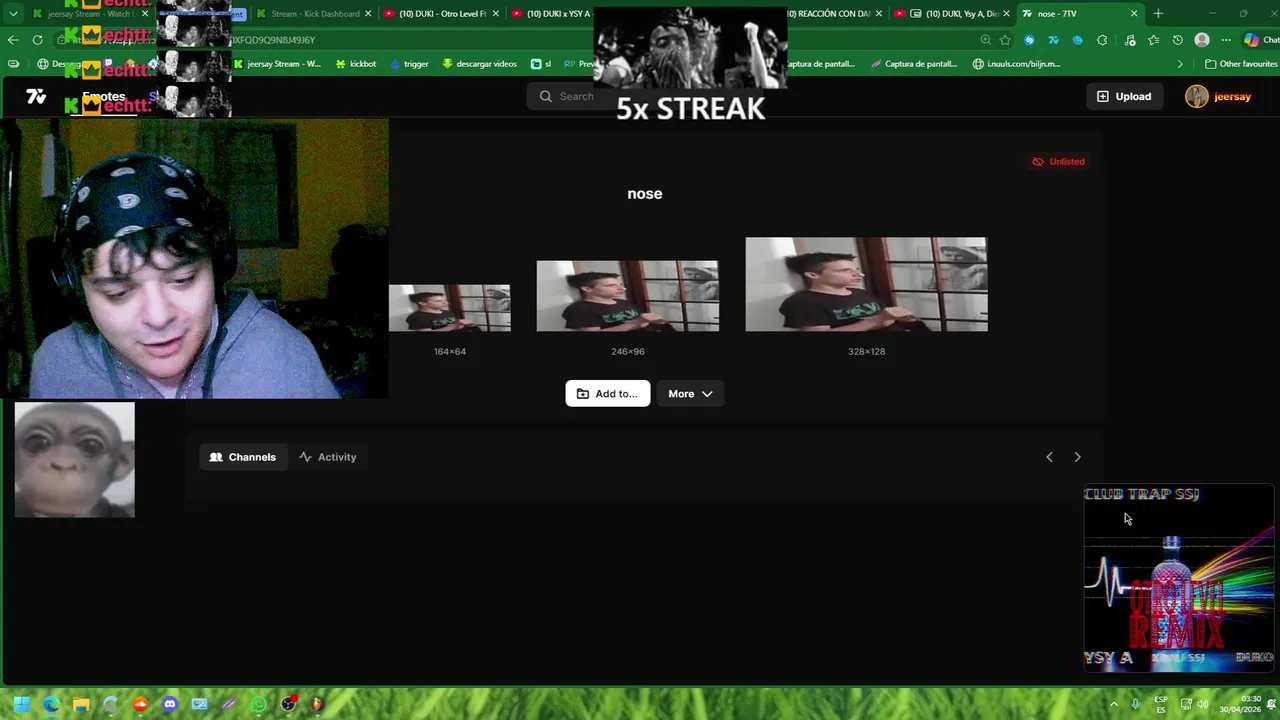This screenshot has width=1280, height=720.
Task: Open the browser profile avatar
Action: pyautogui.click(x=1202, y=40)
